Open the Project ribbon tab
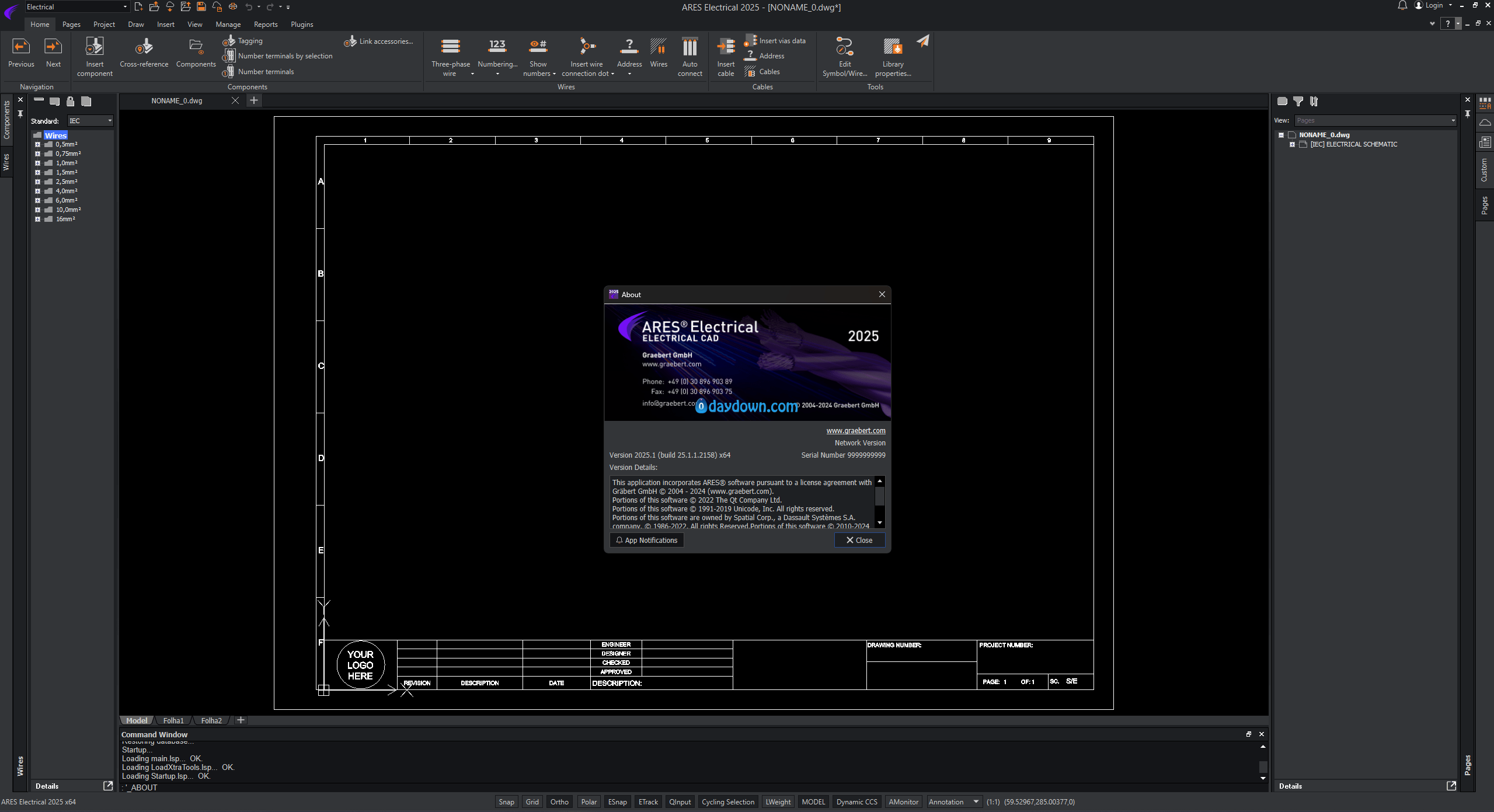The height and width of the screenshot is (812, 1494). (x=104, y=25)
